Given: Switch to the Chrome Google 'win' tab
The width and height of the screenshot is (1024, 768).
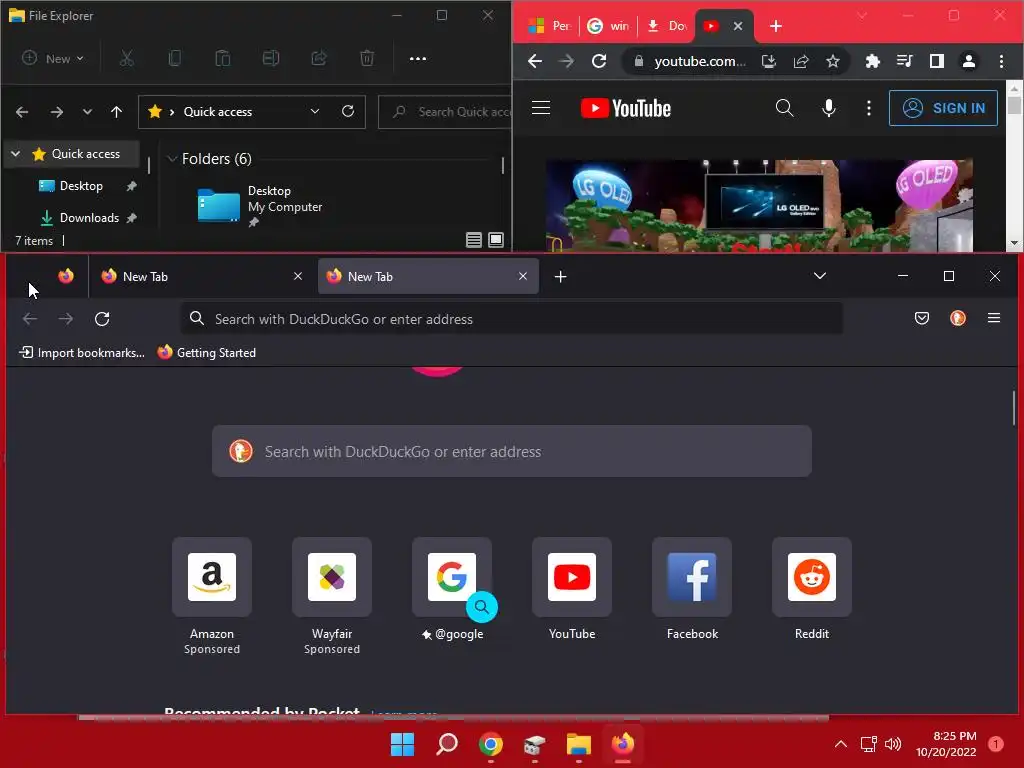Looking at the screenshot, I should 608,26.
